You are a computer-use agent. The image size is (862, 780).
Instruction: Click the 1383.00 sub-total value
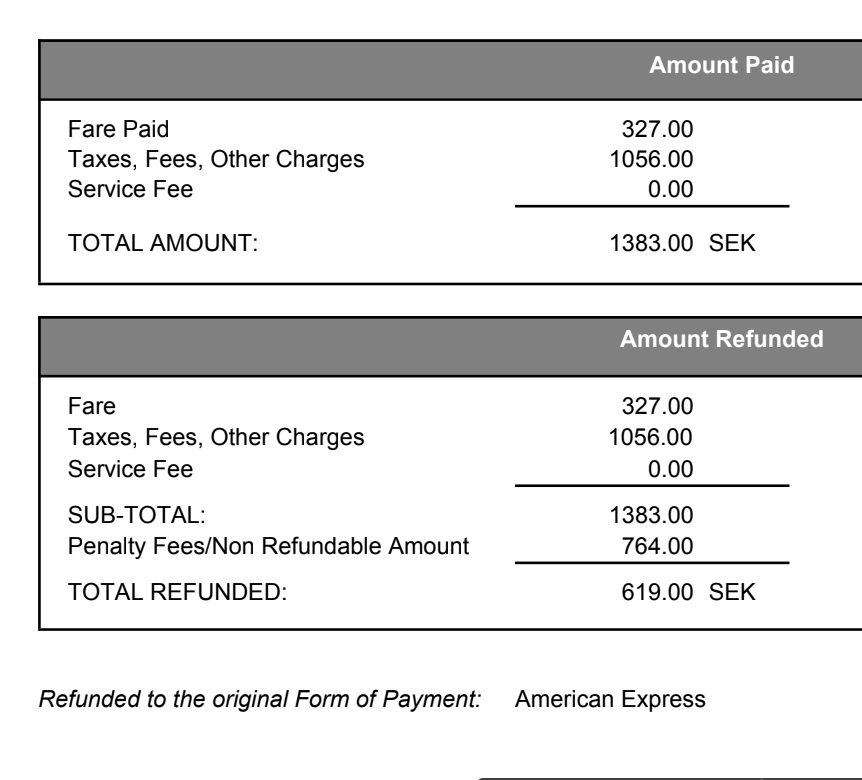pyautogui.click(x=653, y=517)
